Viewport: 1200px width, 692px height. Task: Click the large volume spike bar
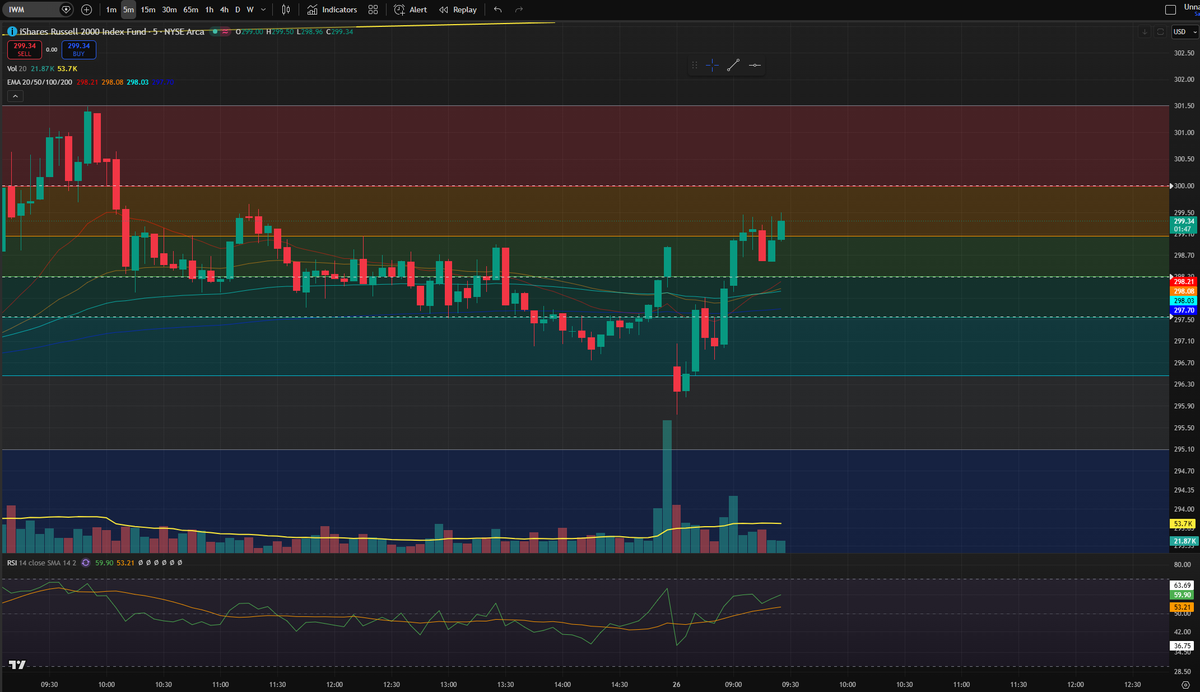pos(666,486)
